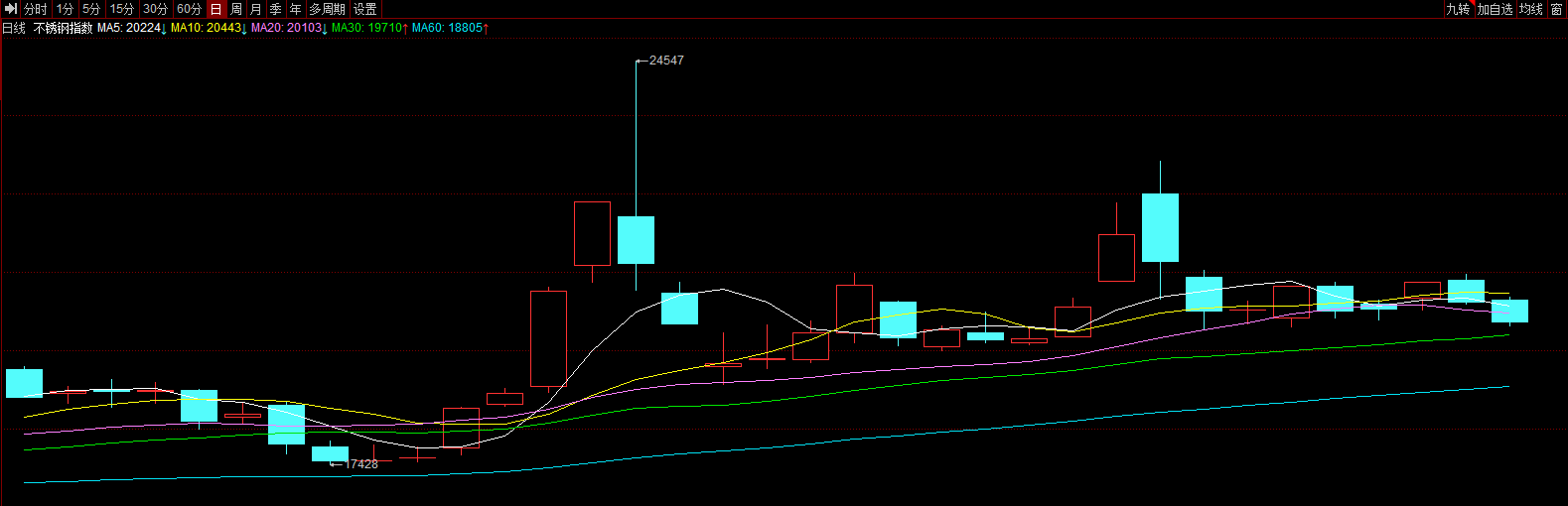
Task: Toggle the 九转 indicator button
Action: pyautogui.click(x=1458, y=9)
